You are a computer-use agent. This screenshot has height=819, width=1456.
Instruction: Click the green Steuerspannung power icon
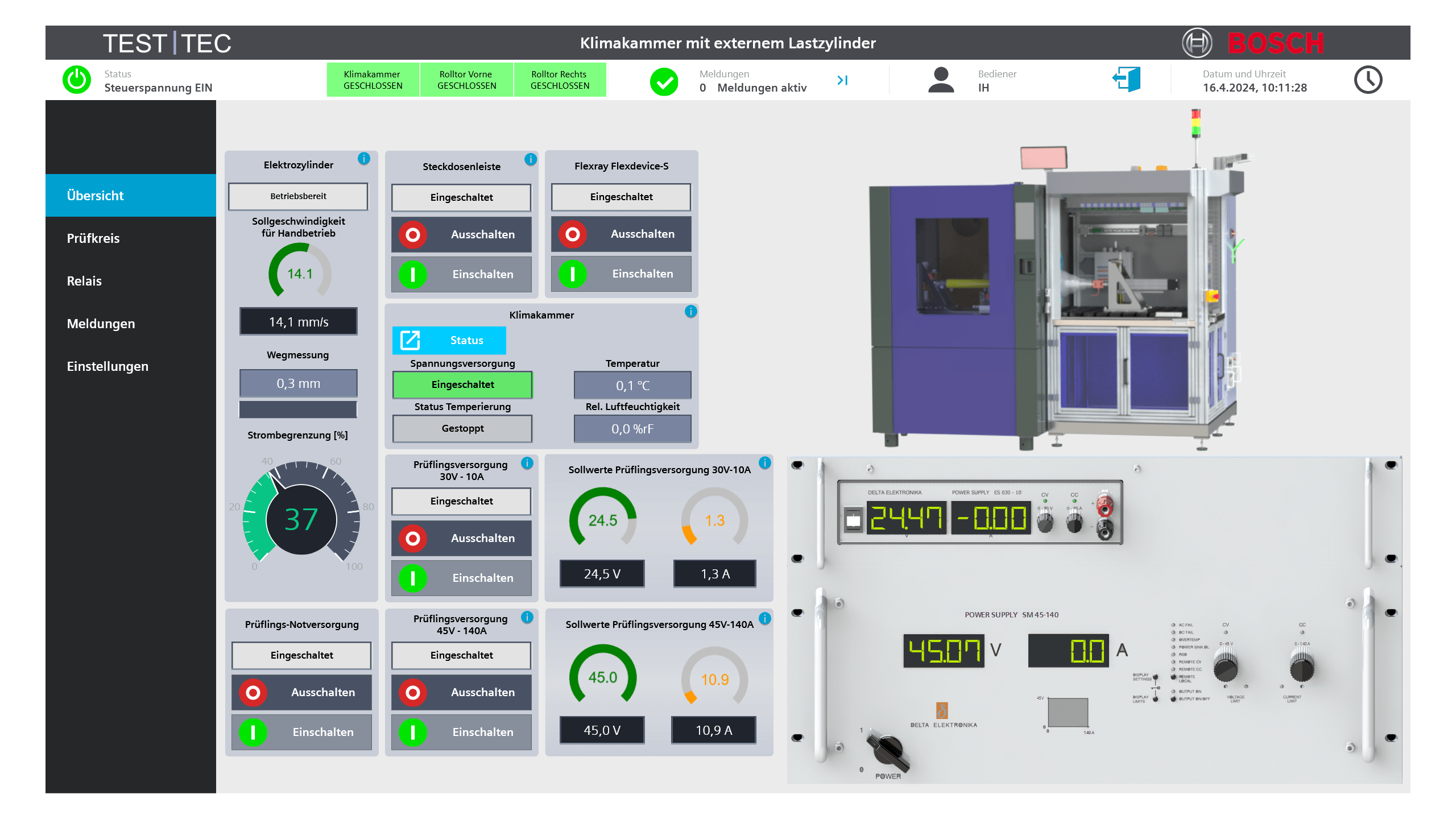(77, 80)
